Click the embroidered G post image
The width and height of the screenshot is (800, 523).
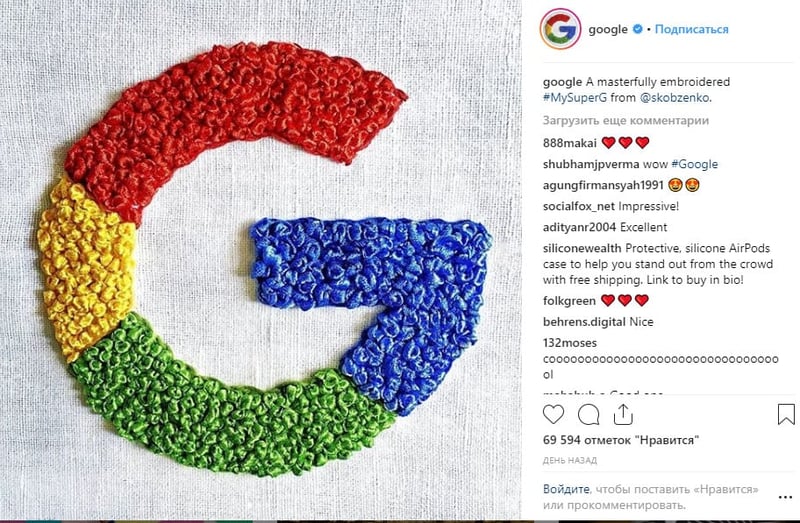pos(261,260)
